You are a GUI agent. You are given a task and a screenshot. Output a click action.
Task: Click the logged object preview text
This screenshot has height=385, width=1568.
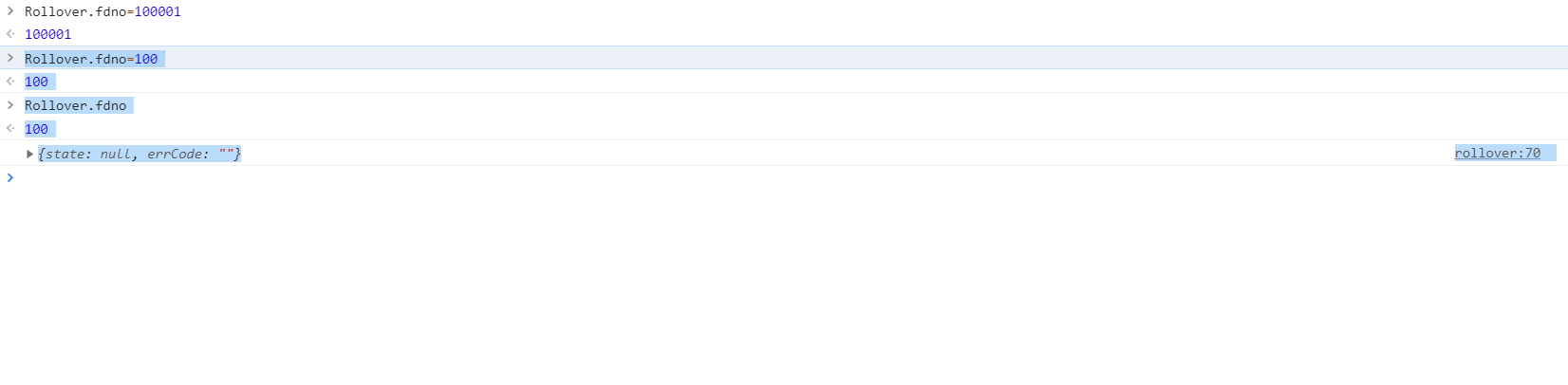pos(139,154)
